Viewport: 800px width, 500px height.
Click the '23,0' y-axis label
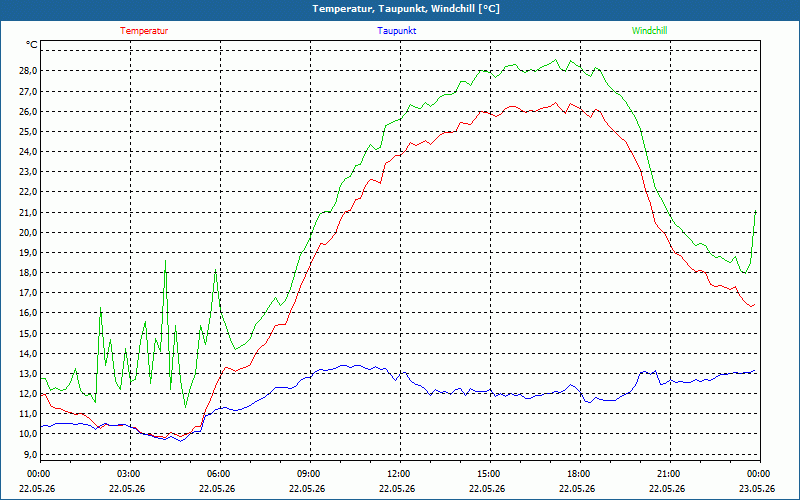click(28, 172)
